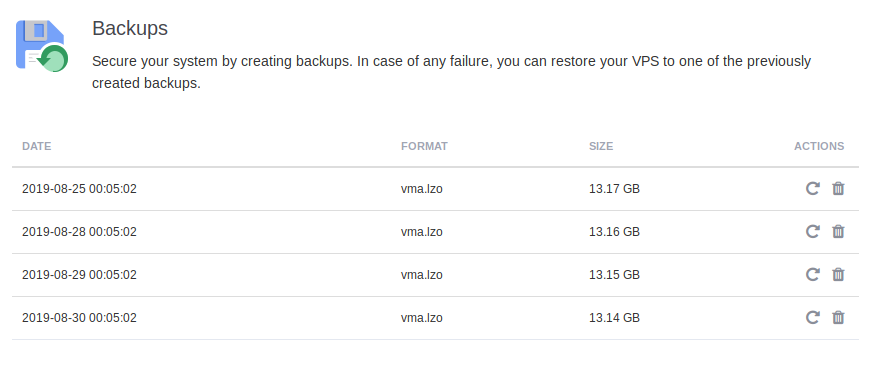Restore the 2019-08-28 backup
Viewport: 889px width, 390px height.
tap(812, 231)
